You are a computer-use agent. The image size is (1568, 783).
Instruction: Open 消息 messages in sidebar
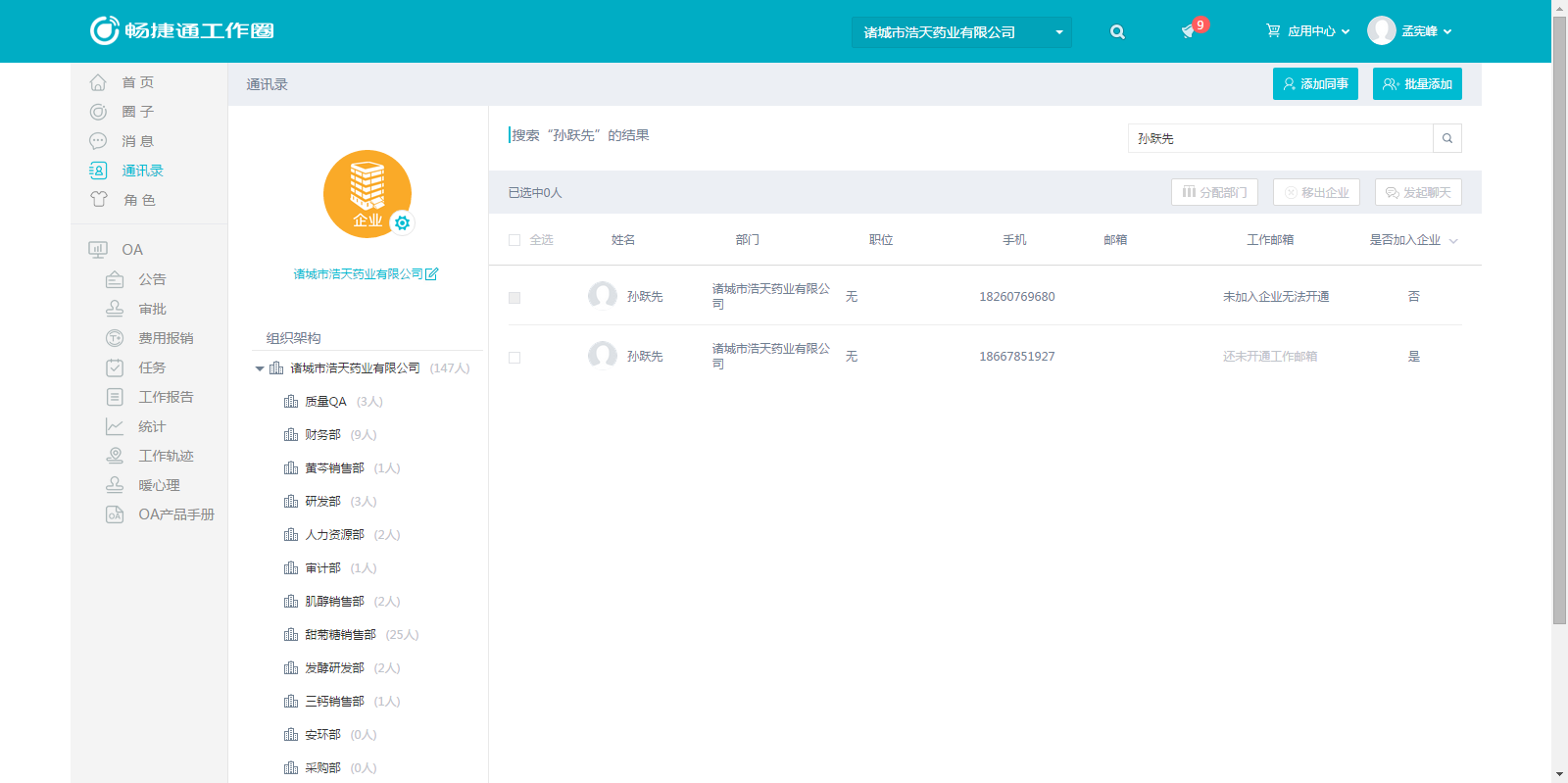click(x=137, y=141)
